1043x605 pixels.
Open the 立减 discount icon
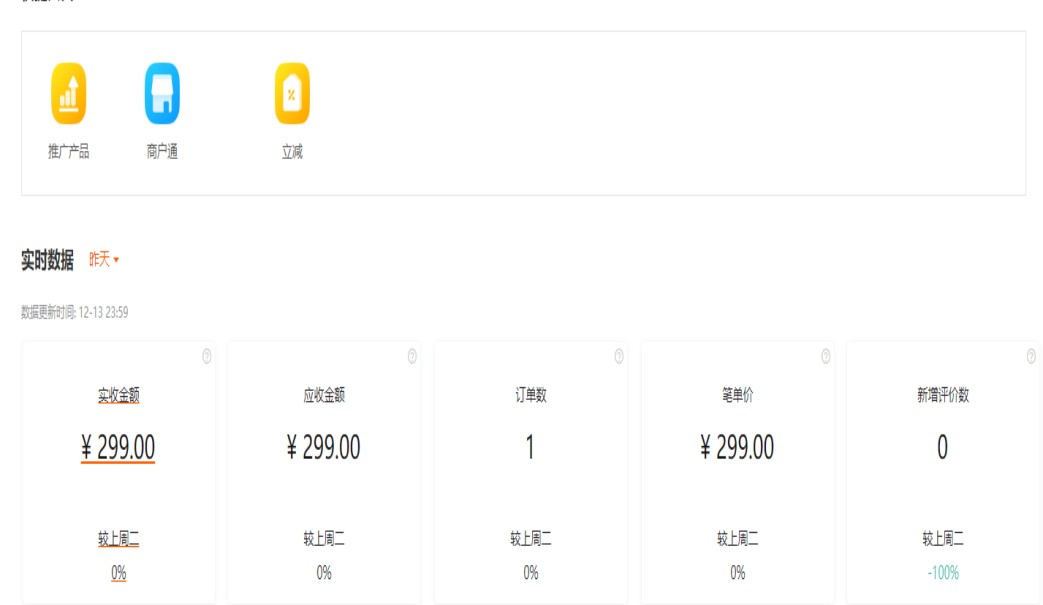tap(292, 94)
